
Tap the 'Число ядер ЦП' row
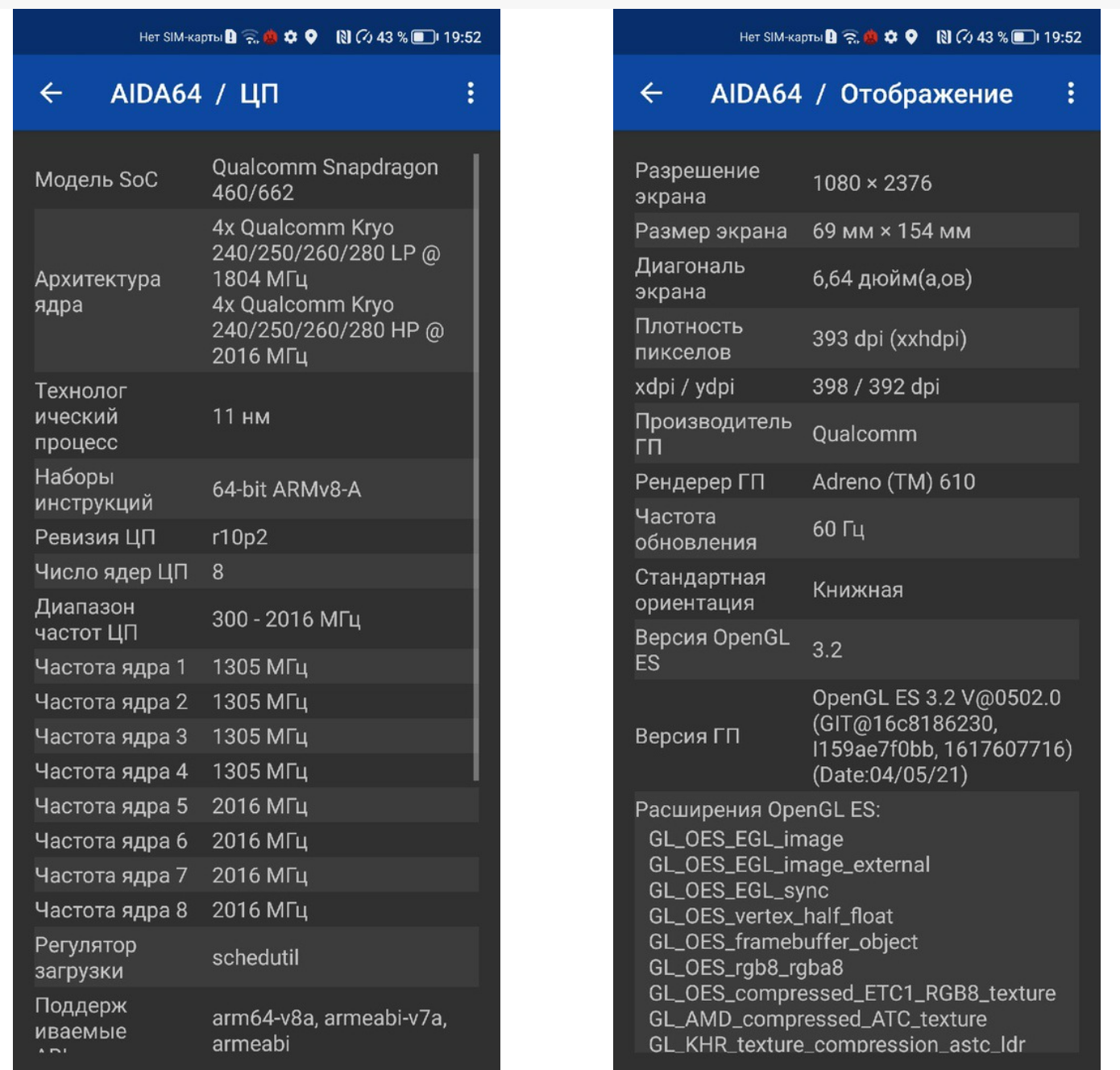(x=256, y=571)
